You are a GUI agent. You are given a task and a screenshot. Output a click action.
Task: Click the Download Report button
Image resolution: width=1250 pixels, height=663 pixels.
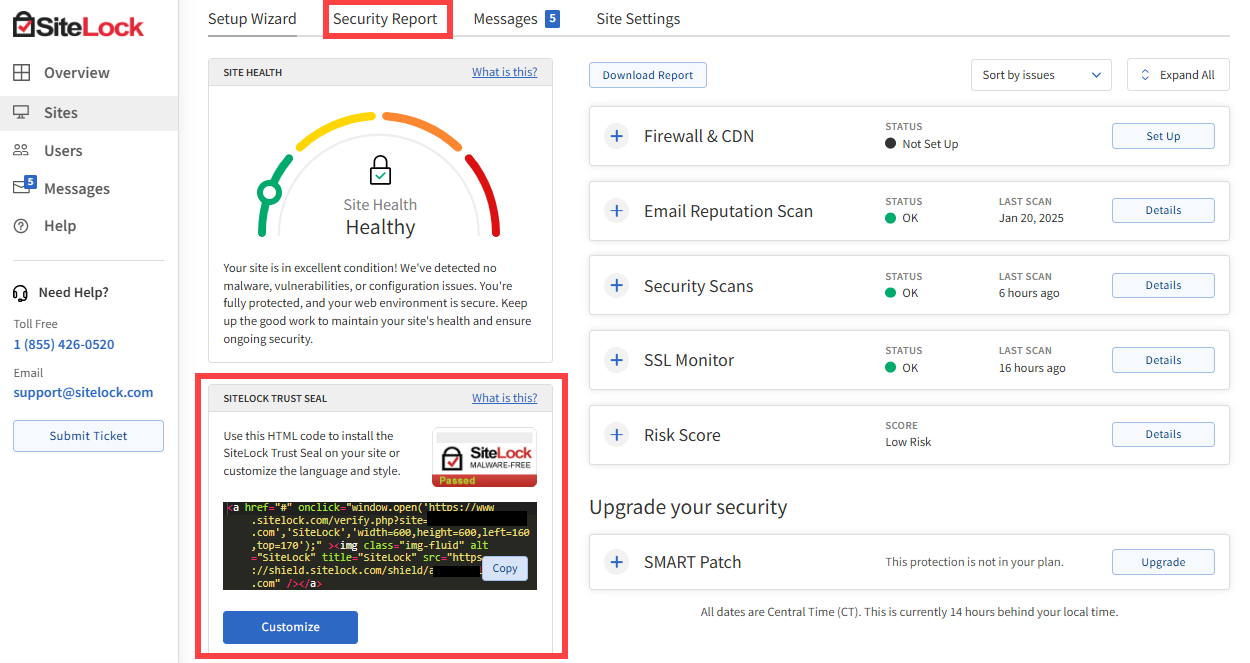click(647, 74)
